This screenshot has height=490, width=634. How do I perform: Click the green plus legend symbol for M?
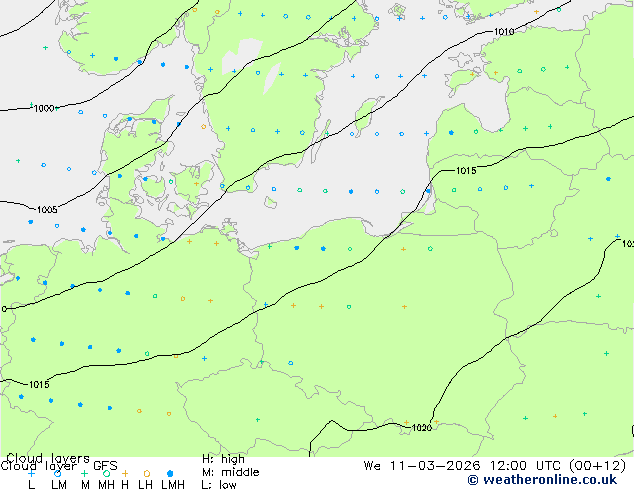[x=84, y=473]
